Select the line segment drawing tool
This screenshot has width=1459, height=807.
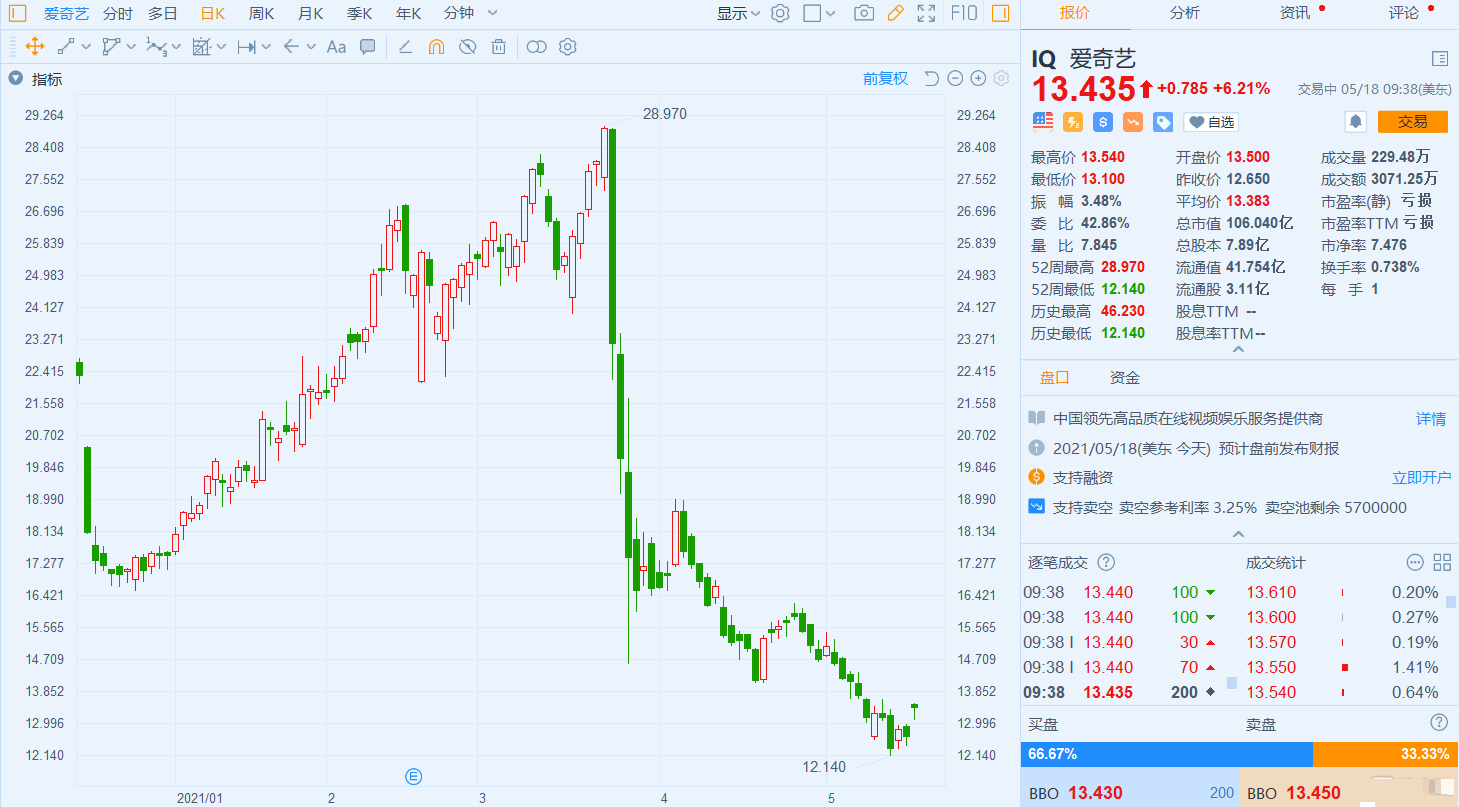tap(66, 46)
